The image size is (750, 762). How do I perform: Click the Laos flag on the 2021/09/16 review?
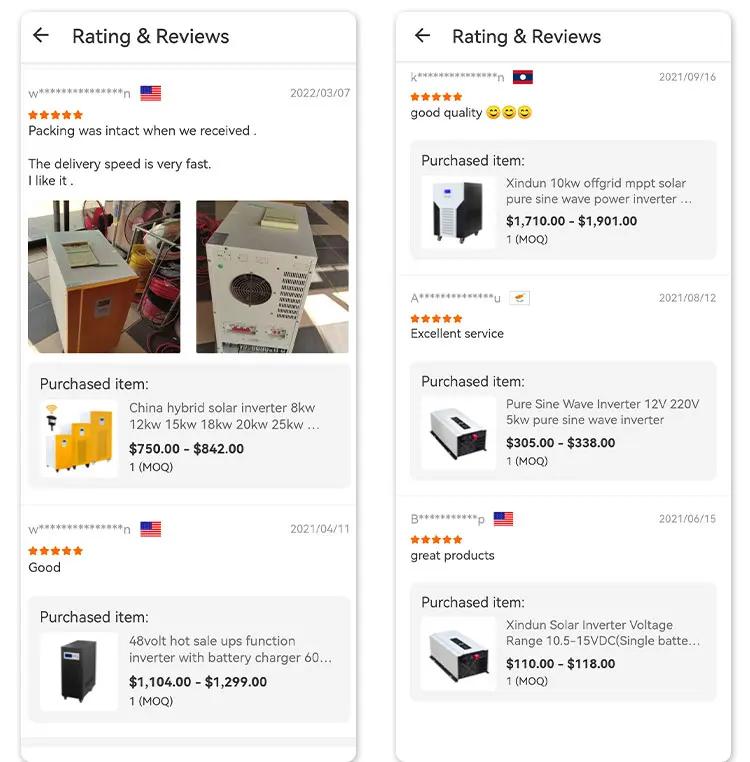[x=522, y=77]
